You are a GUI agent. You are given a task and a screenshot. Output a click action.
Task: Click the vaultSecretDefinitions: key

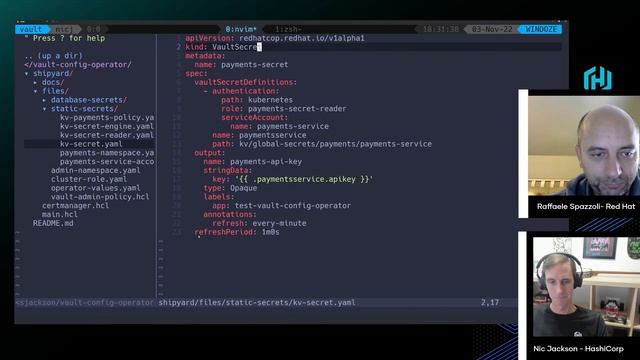point(246,82)
